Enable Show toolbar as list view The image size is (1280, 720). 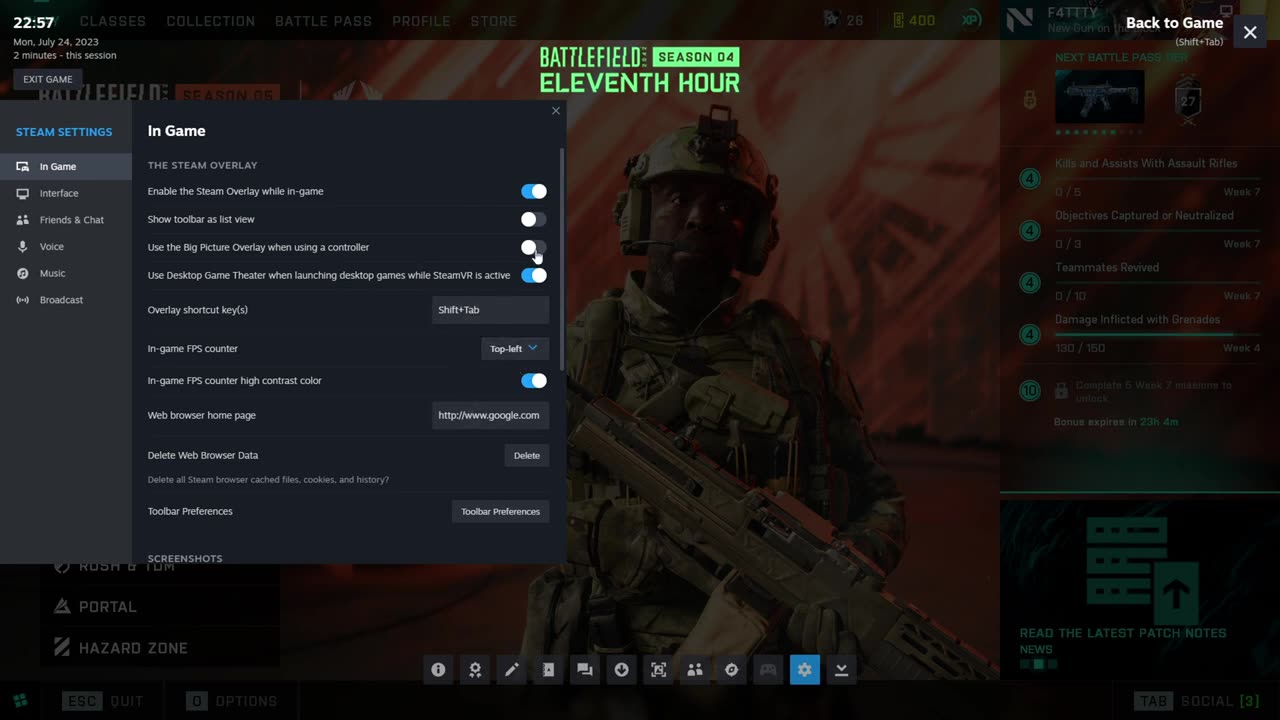(x=534, y=219)
